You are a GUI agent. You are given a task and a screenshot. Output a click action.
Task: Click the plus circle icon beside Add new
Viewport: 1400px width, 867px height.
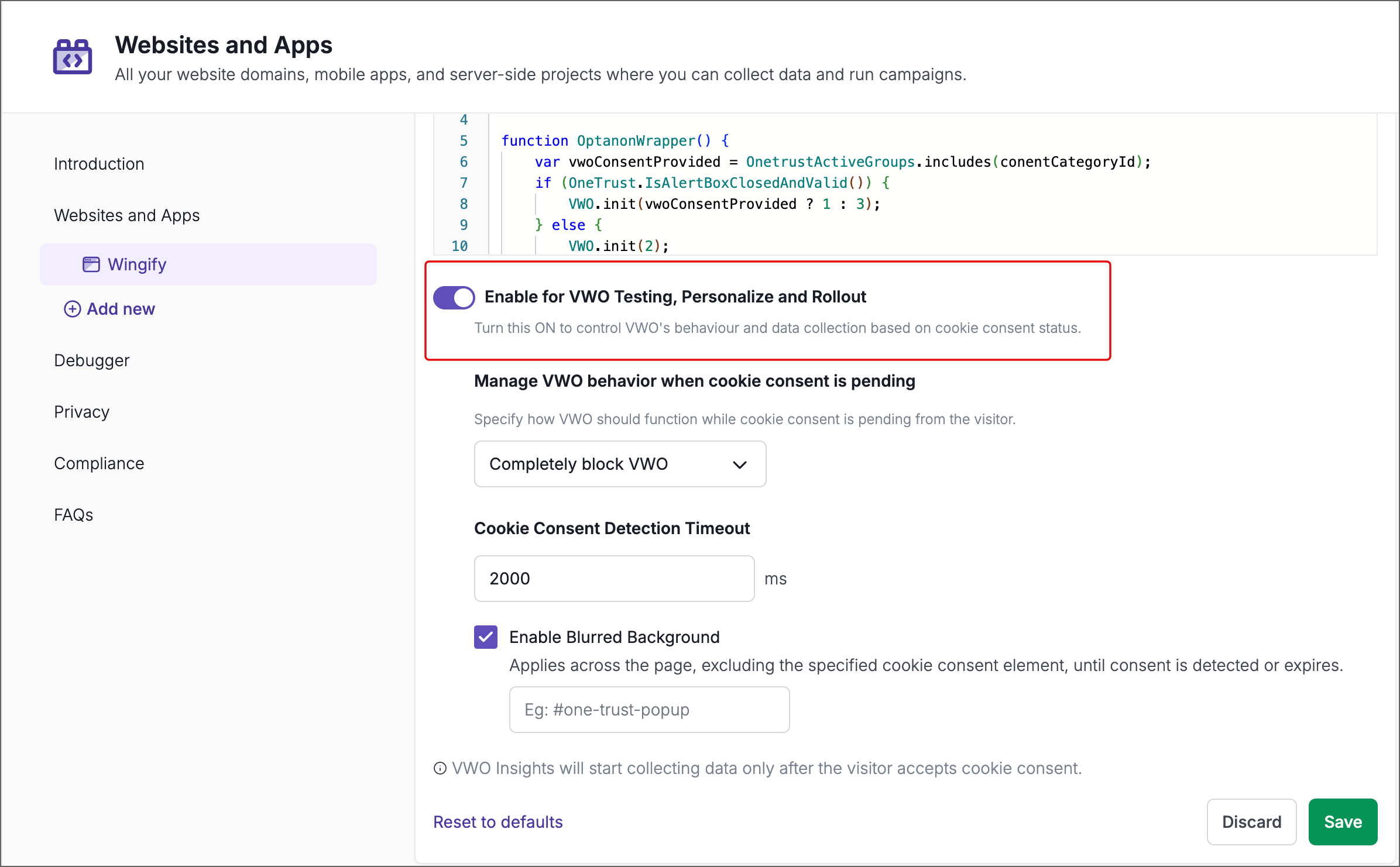(72, 309)
